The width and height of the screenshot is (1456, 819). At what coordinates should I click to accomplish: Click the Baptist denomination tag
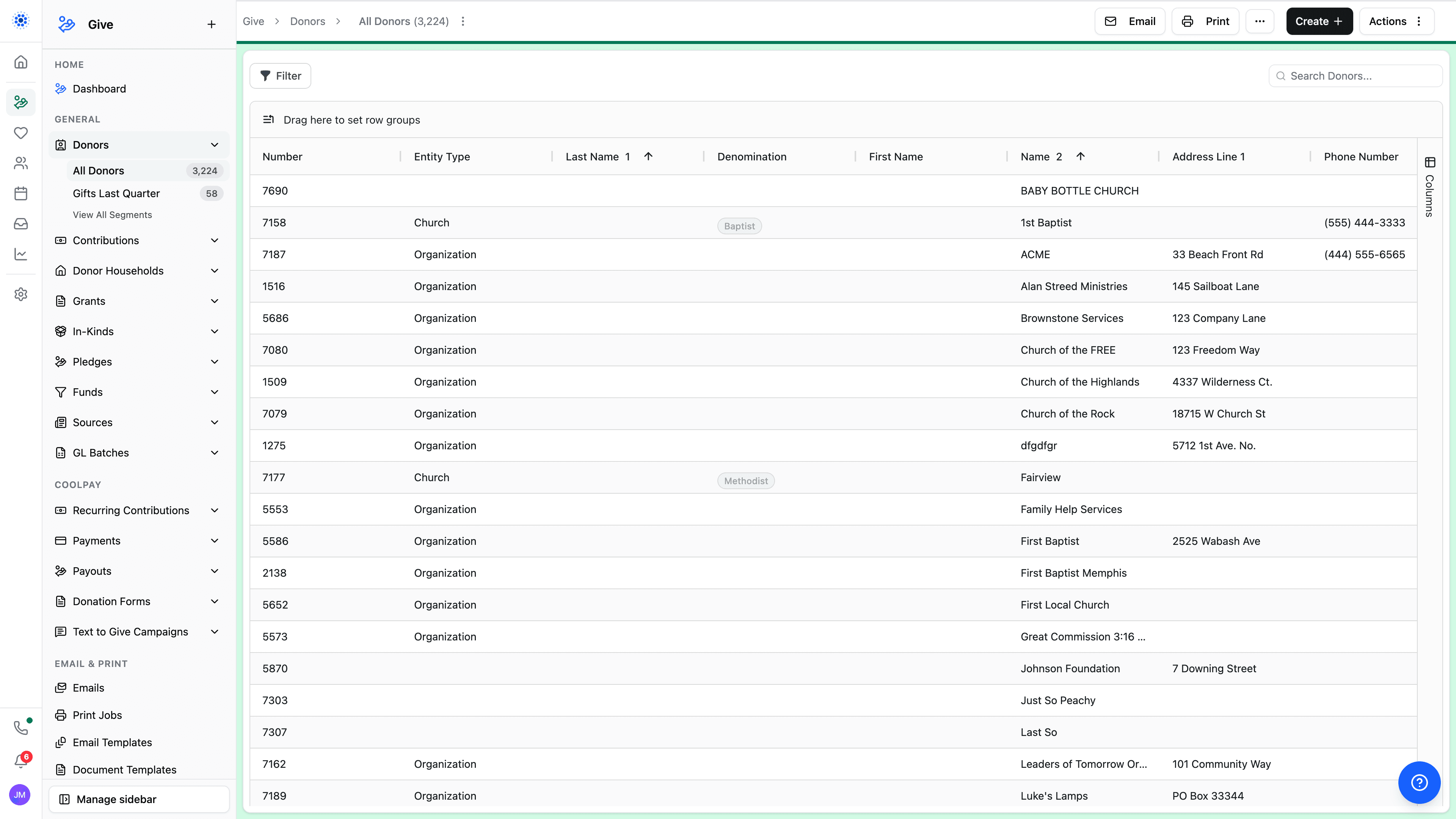point(739,226)
